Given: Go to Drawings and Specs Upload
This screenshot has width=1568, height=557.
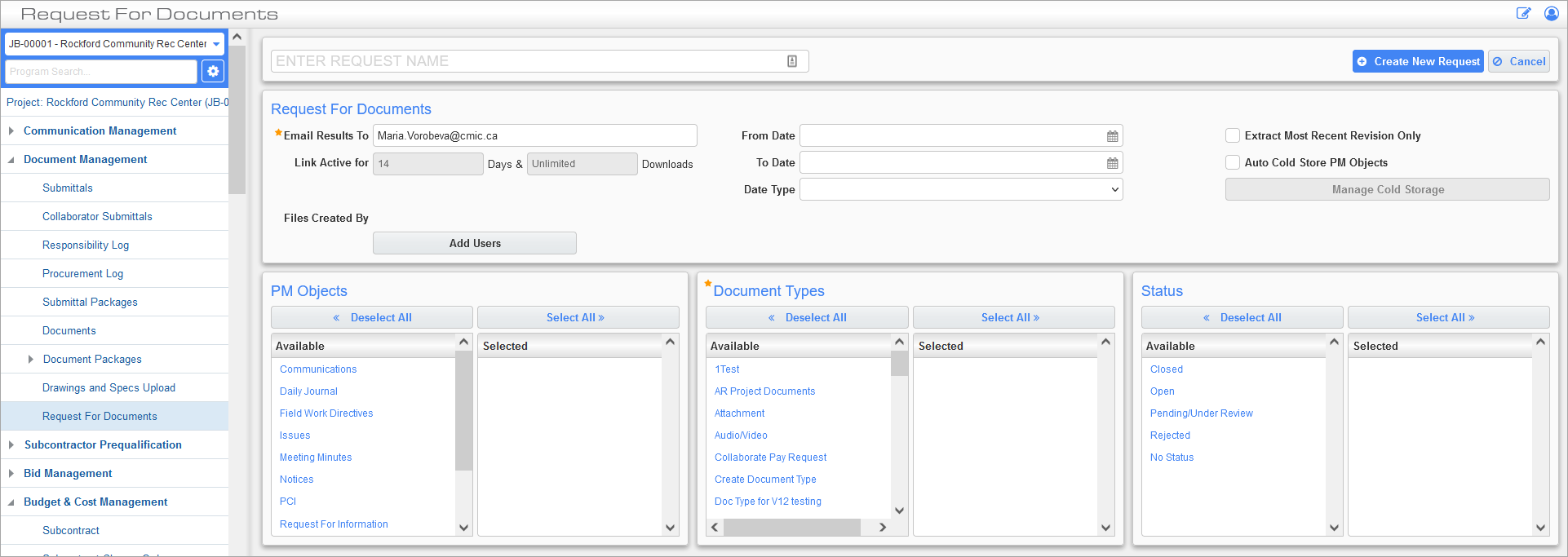Looking at the screenshot, I should [109, 388].
